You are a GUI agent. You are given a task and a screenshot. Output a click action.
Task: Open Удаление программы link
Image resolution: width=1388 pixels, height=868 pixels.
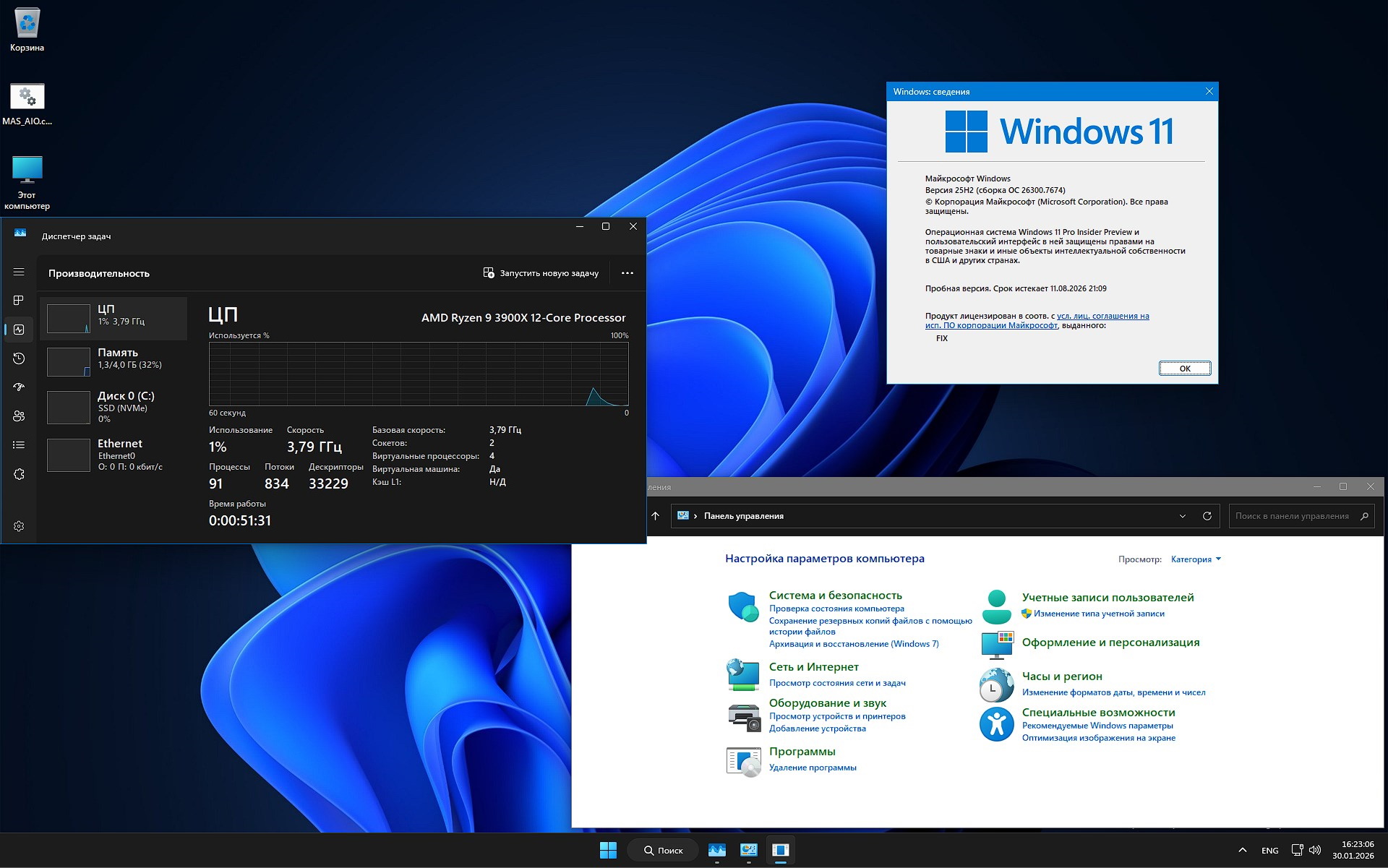point(812,768)
